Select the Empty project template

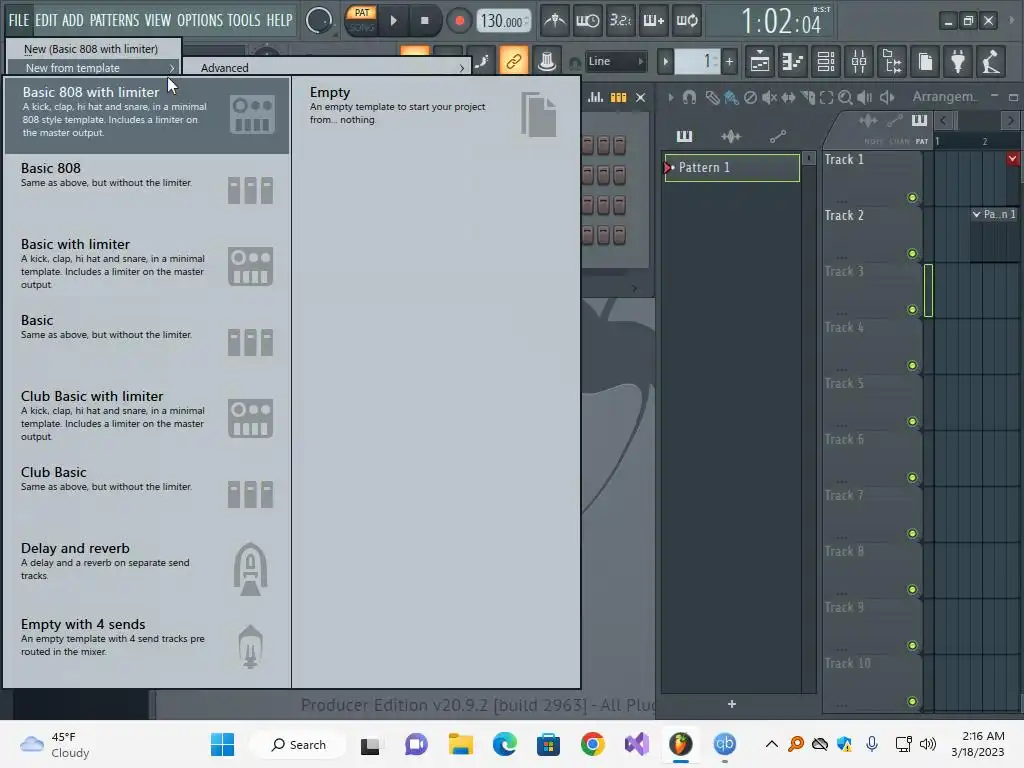(x=436, y=115)
